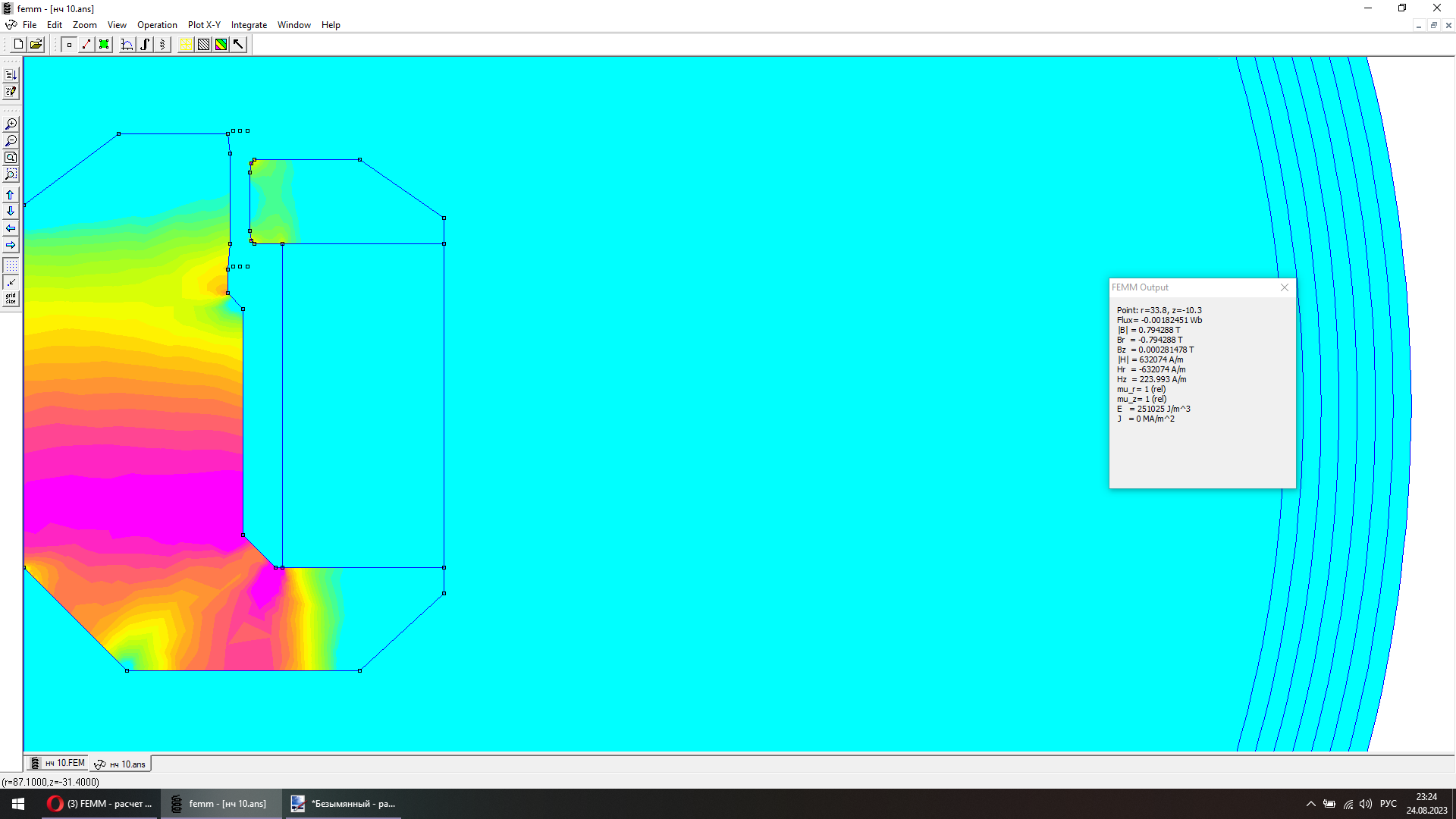
Task: Open X-Y plot toolbar icon
Action: [x=127, y=45]
